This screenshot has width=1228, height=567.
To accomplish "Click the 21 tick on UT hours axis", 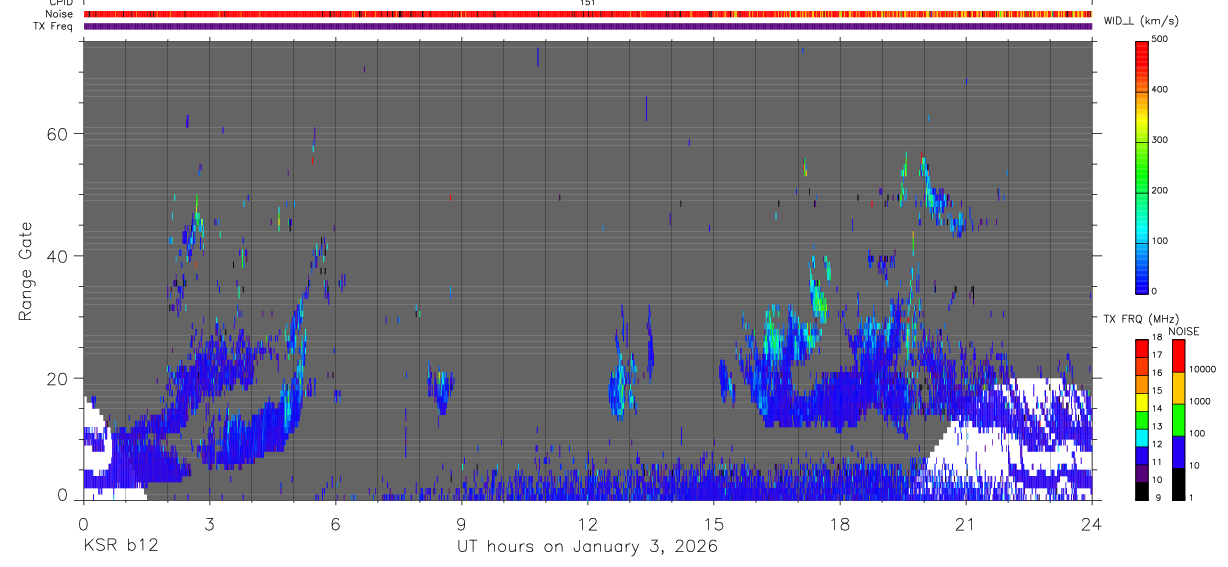I will coord(965,524).
